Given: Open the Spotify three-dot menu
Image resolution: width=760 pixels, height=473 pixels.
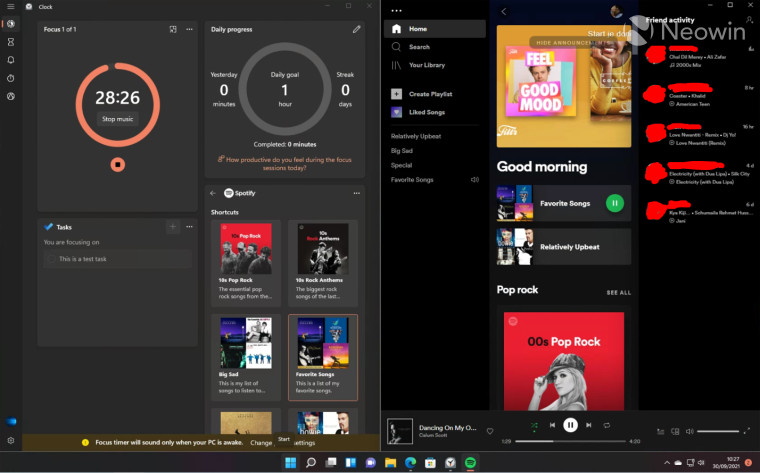Looking at the screenshot, I should click(396, 11).
